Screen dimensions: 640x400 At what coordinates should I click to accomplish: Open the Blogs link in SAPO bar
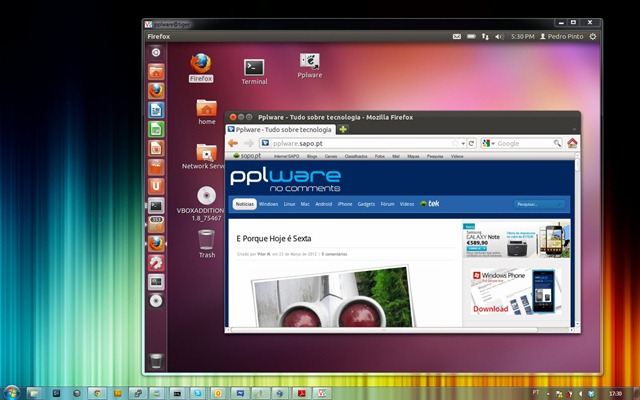(312, 156)
